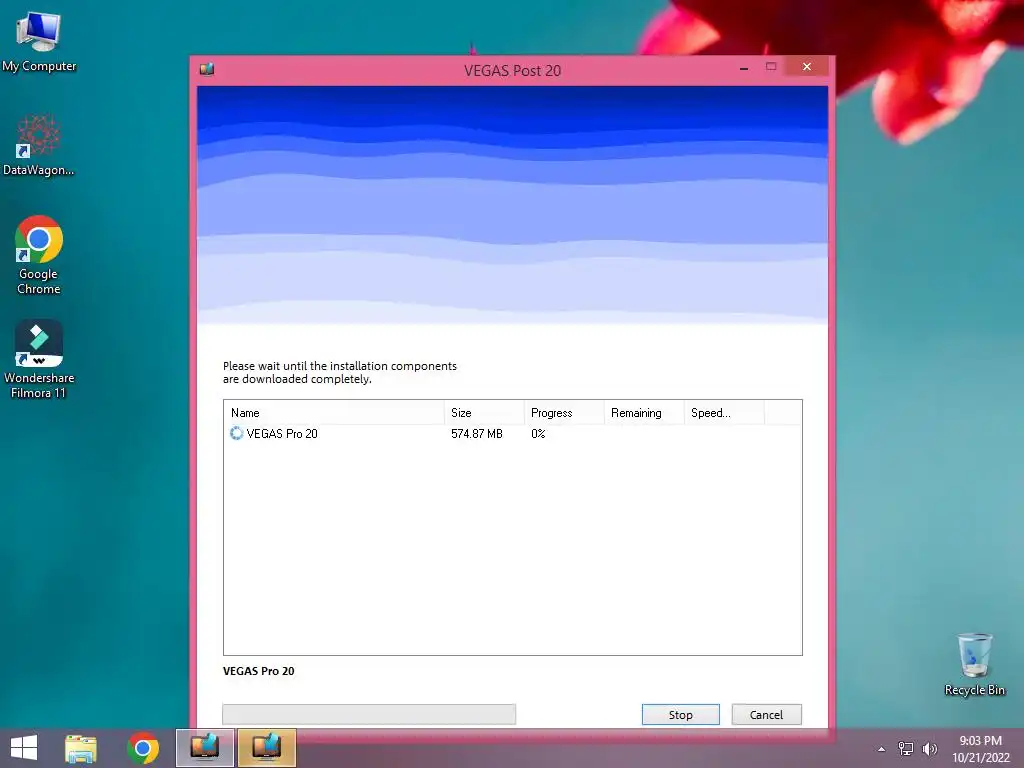1024x768 pixels.
Task: Sort the list by Size column
Action: pyautogui.click(x=484, y=413)
